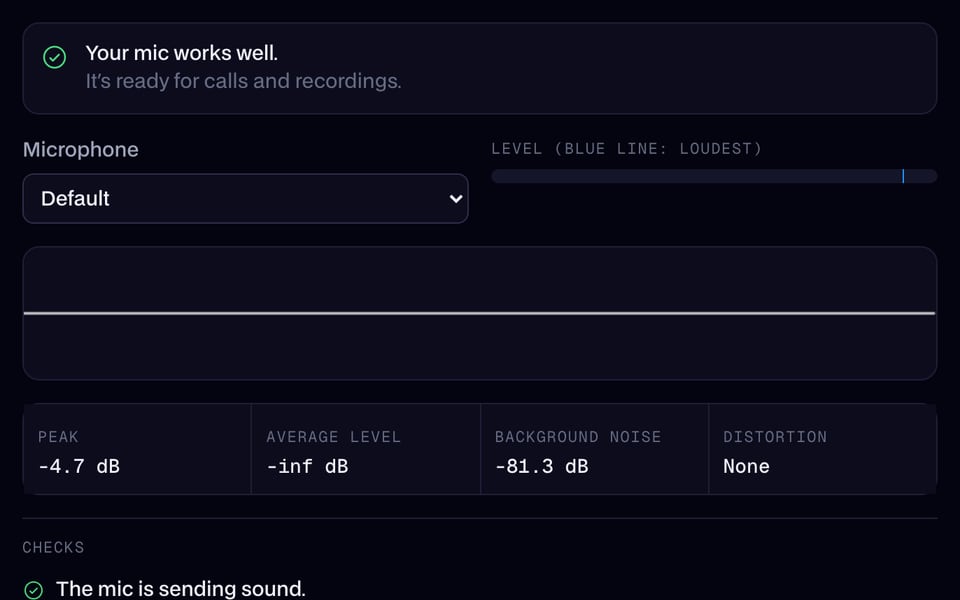The height and width of the screenshot is (600, 960).
Task: Click the LEVEL (BLUE LINE: LOUDEST) label
Action: pyautogui.click(x=626, y=149)
